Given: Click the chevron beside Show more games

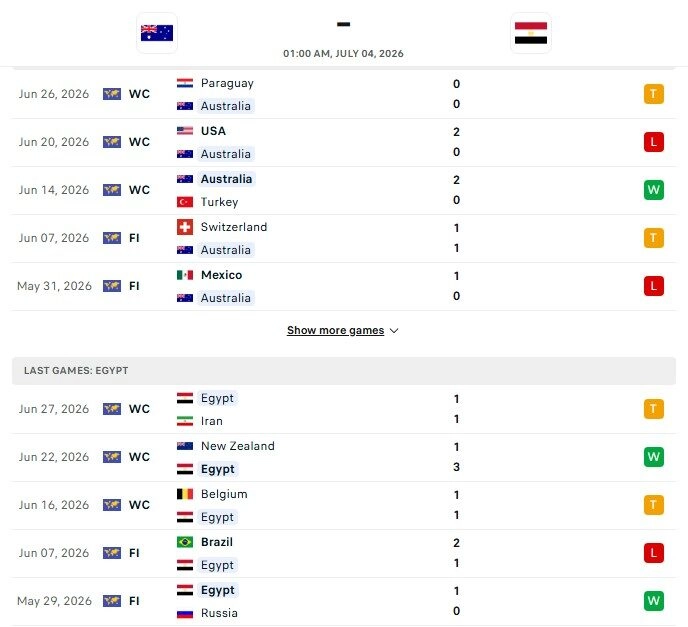Looking at the screenshot, I should tap(394, 331).
